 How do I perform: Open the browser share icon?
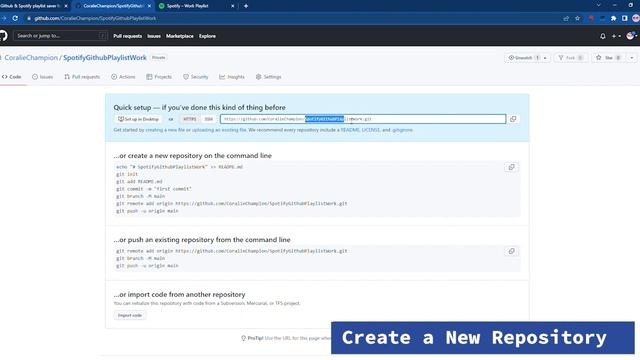point(566,18)
